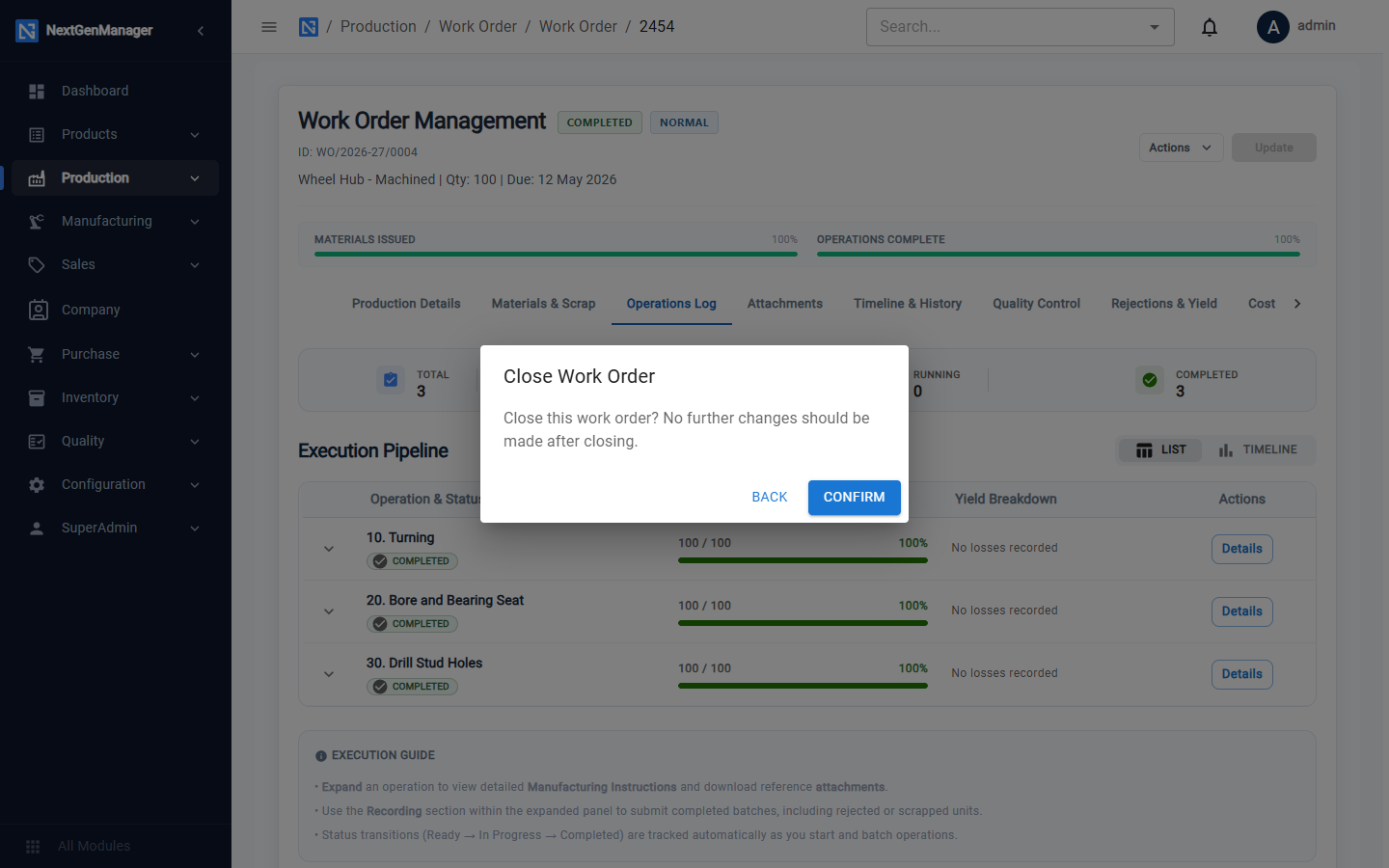Expand the 30. Drill Stud Holes row

coord(329,674)
